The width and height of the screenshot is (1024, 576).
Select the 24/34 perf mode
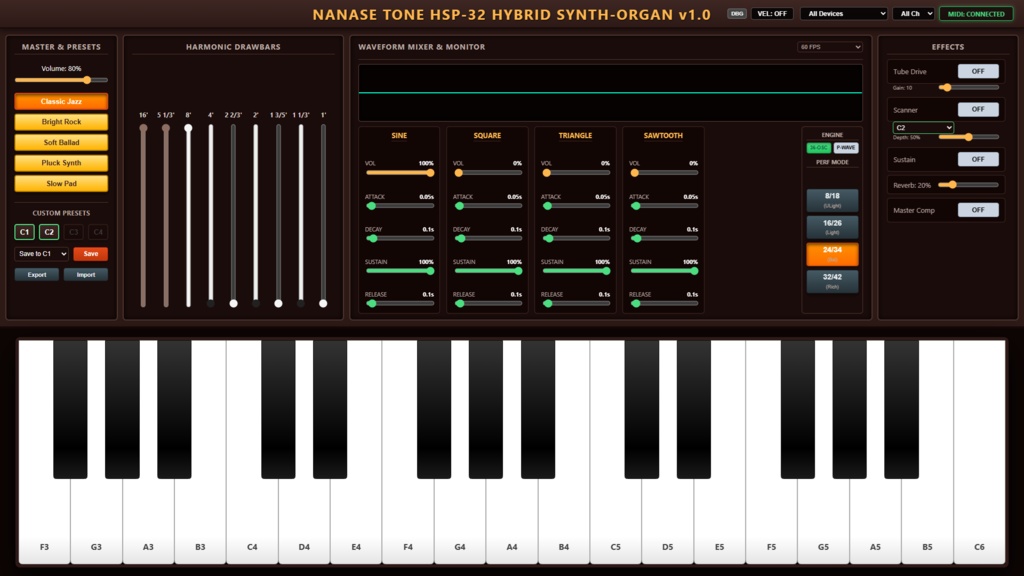tap(832, 254)
